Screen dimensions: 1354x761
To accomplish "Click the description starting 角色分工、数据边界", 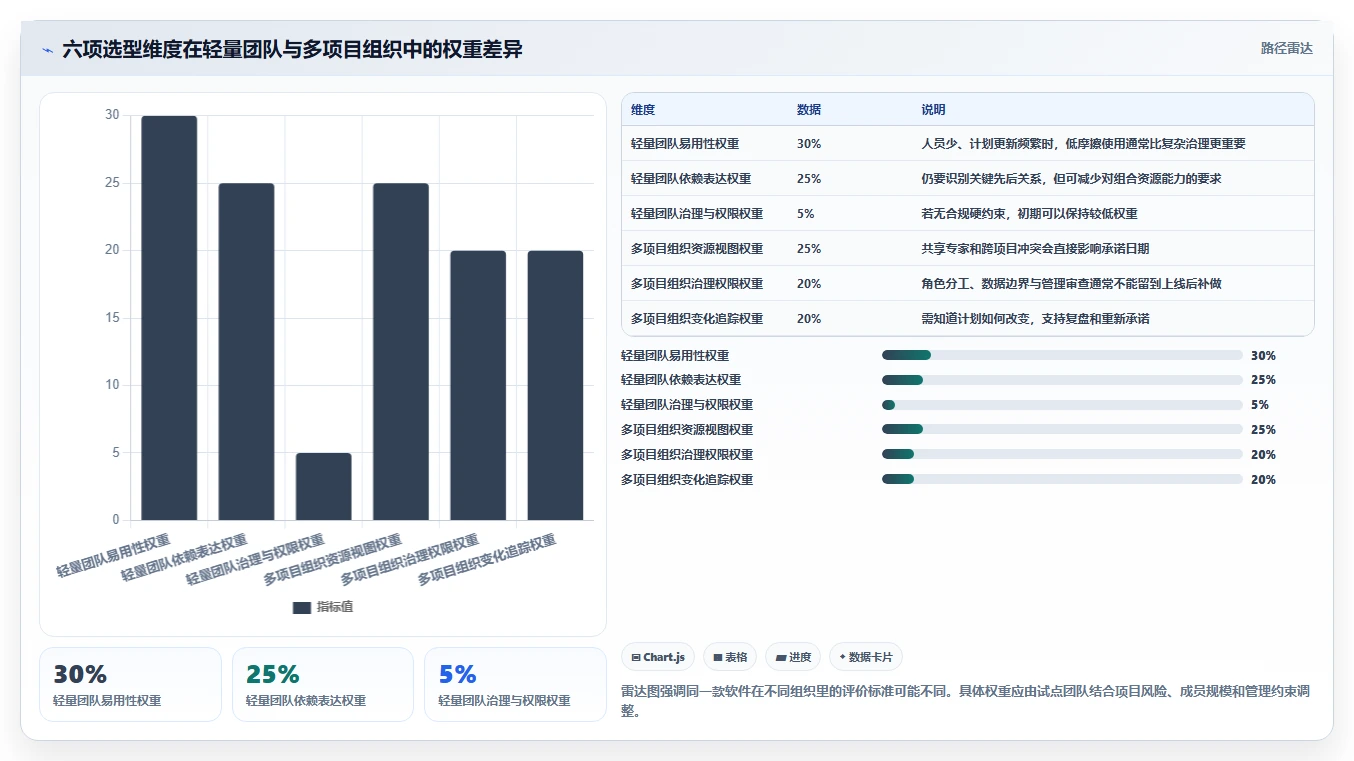I will pyautogui.click(x=1071, y=284).
